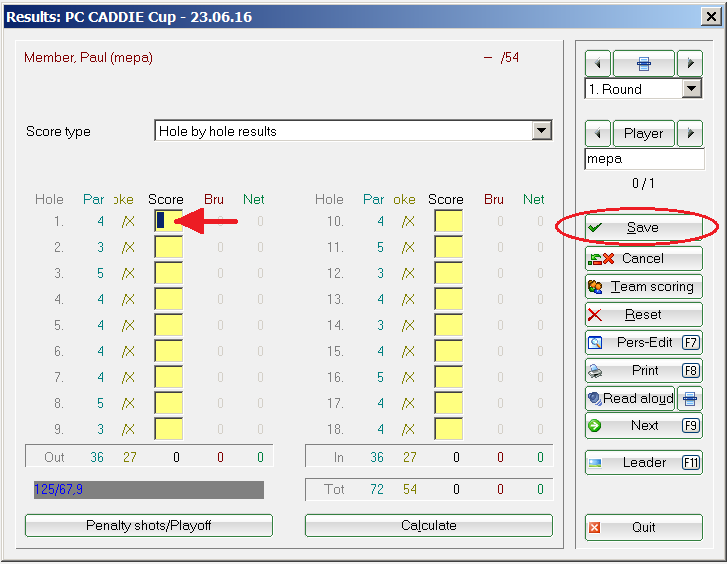727x564 pixels.
Task: Save the results
Action: point(644,227)
